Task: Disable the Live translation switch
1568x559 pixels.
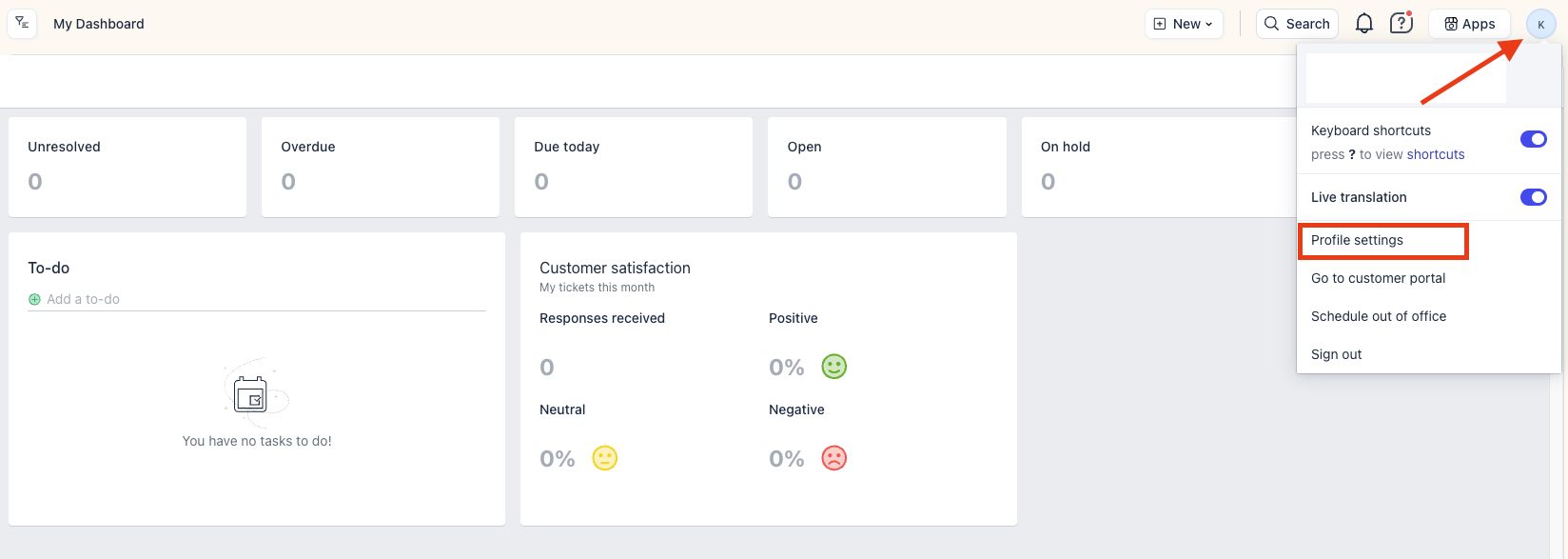Action: point(1534,197)
